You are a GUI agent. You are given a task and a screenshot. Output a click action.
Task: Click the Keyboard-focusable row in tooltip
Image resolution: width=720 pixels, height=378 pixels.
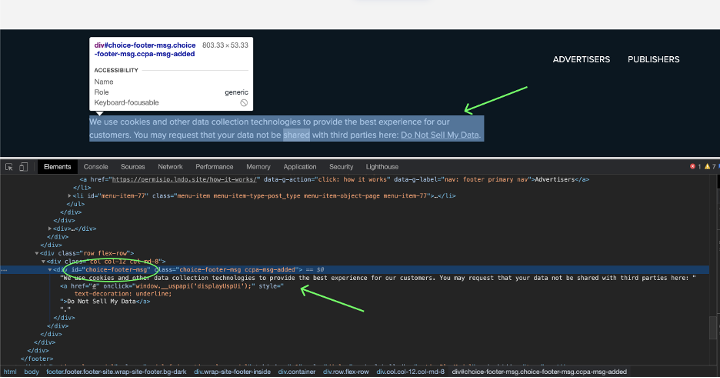171,103
